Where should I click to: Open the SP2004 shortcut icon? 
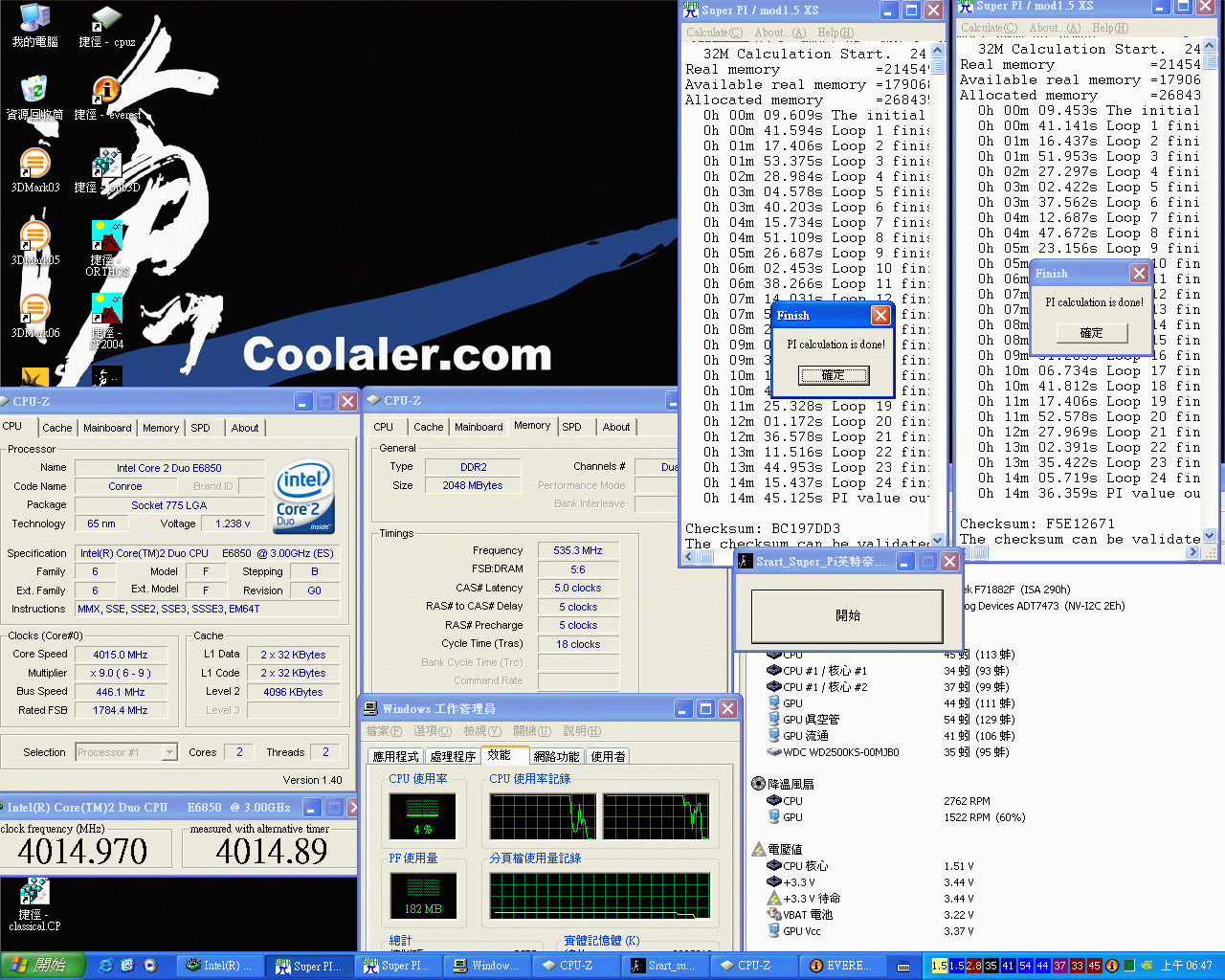pyautogui.click(x=106, y=321)
